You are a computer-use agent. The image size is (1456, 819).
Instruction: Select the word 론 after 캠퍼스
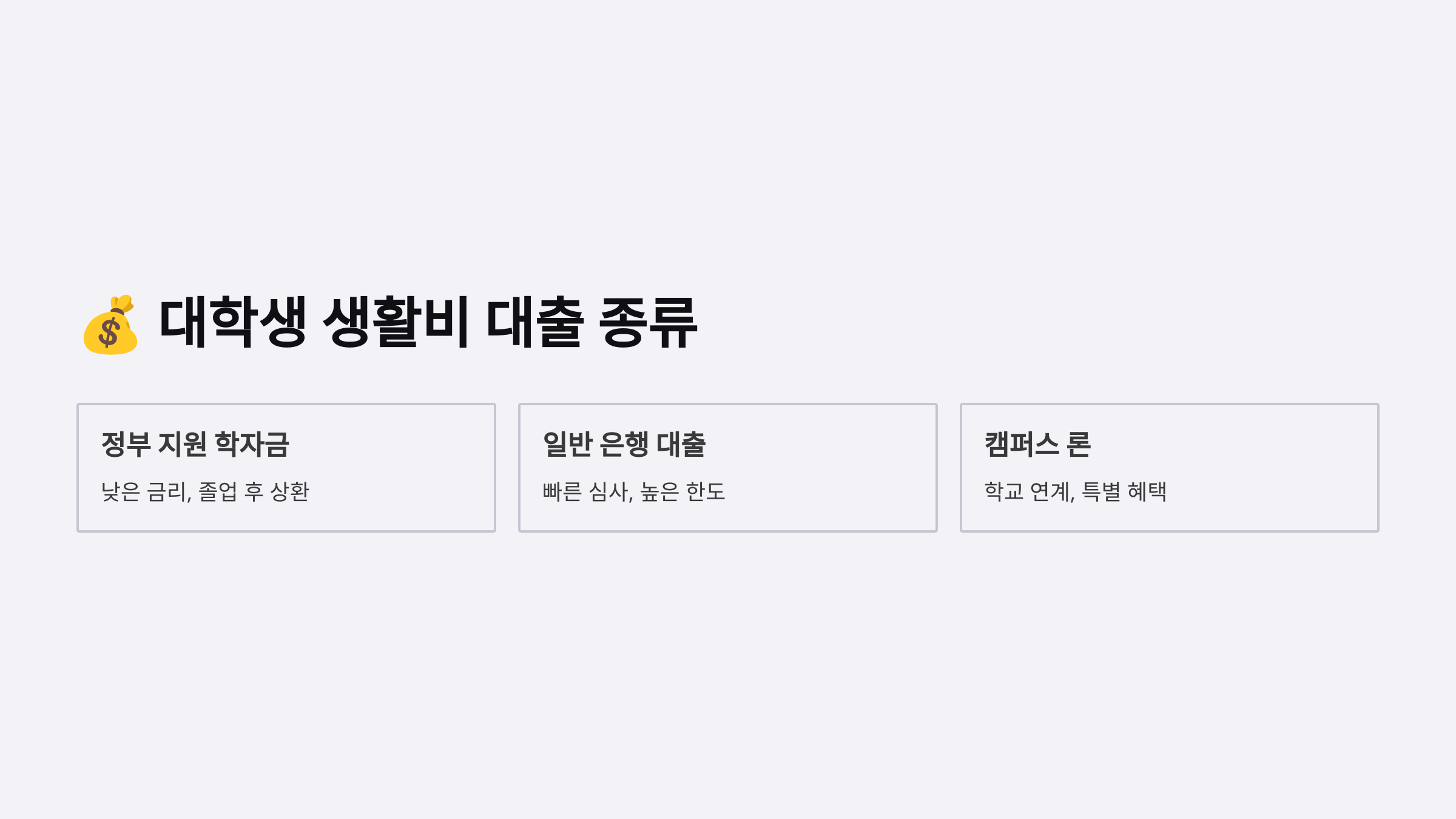(1079, 444)
